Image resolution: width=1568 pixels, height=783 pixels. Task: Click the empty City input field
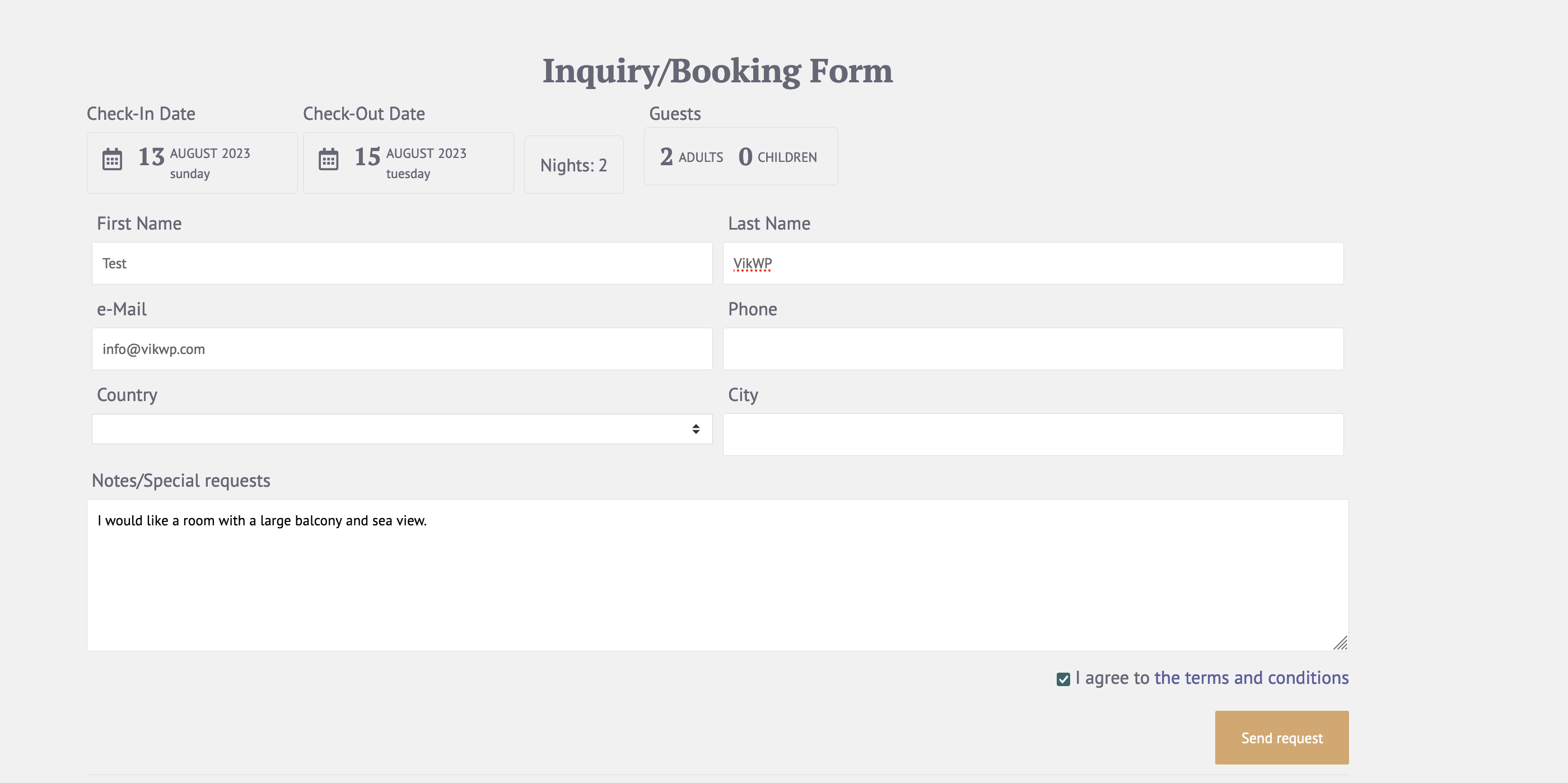click(x=1034, y=435)
